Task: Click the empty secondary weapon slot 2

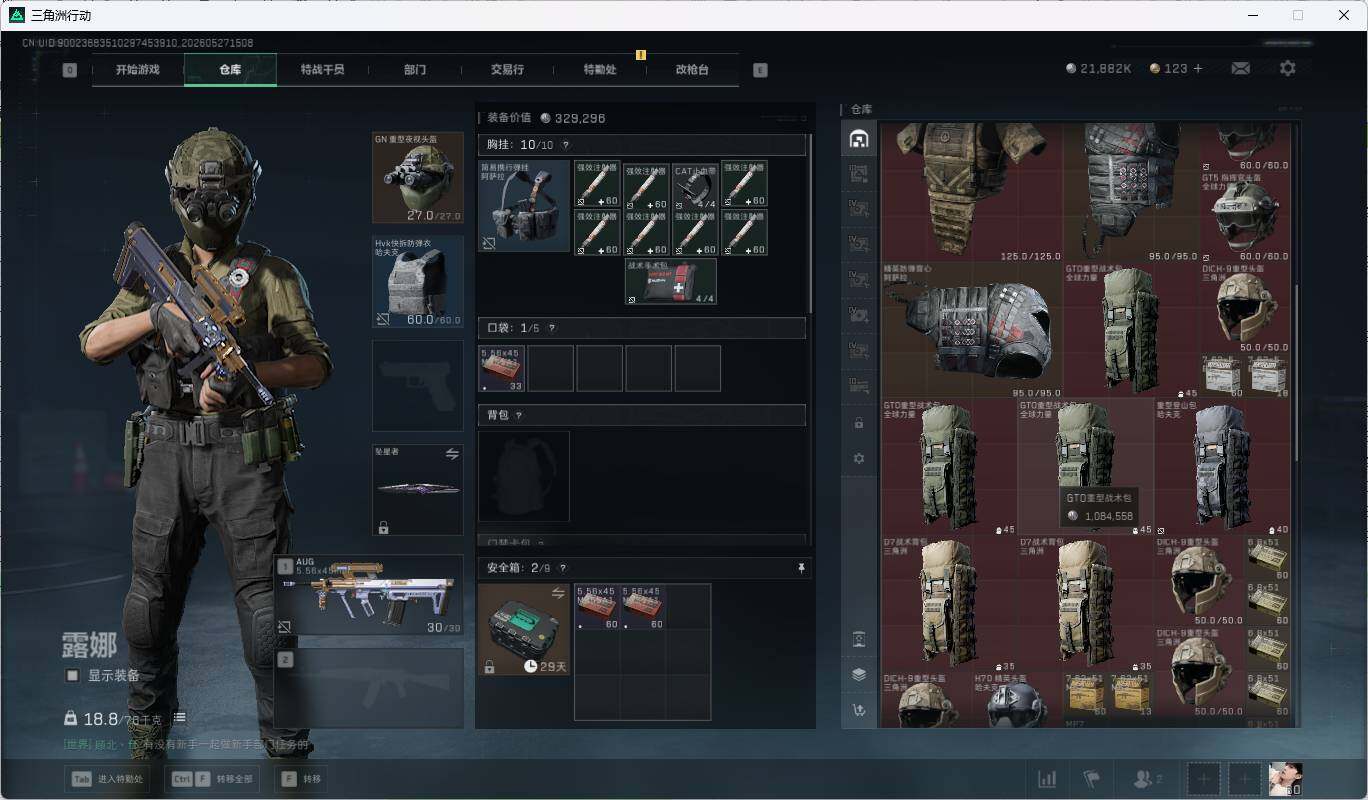Action: [x=370, y=688]
